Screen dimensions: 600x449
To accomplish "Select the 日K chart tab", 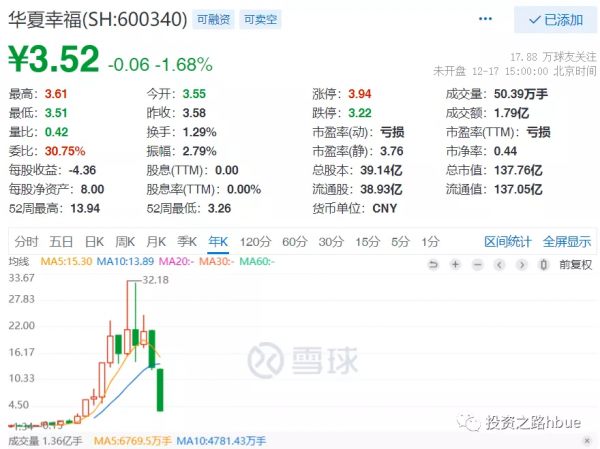I will coord(95,242).
